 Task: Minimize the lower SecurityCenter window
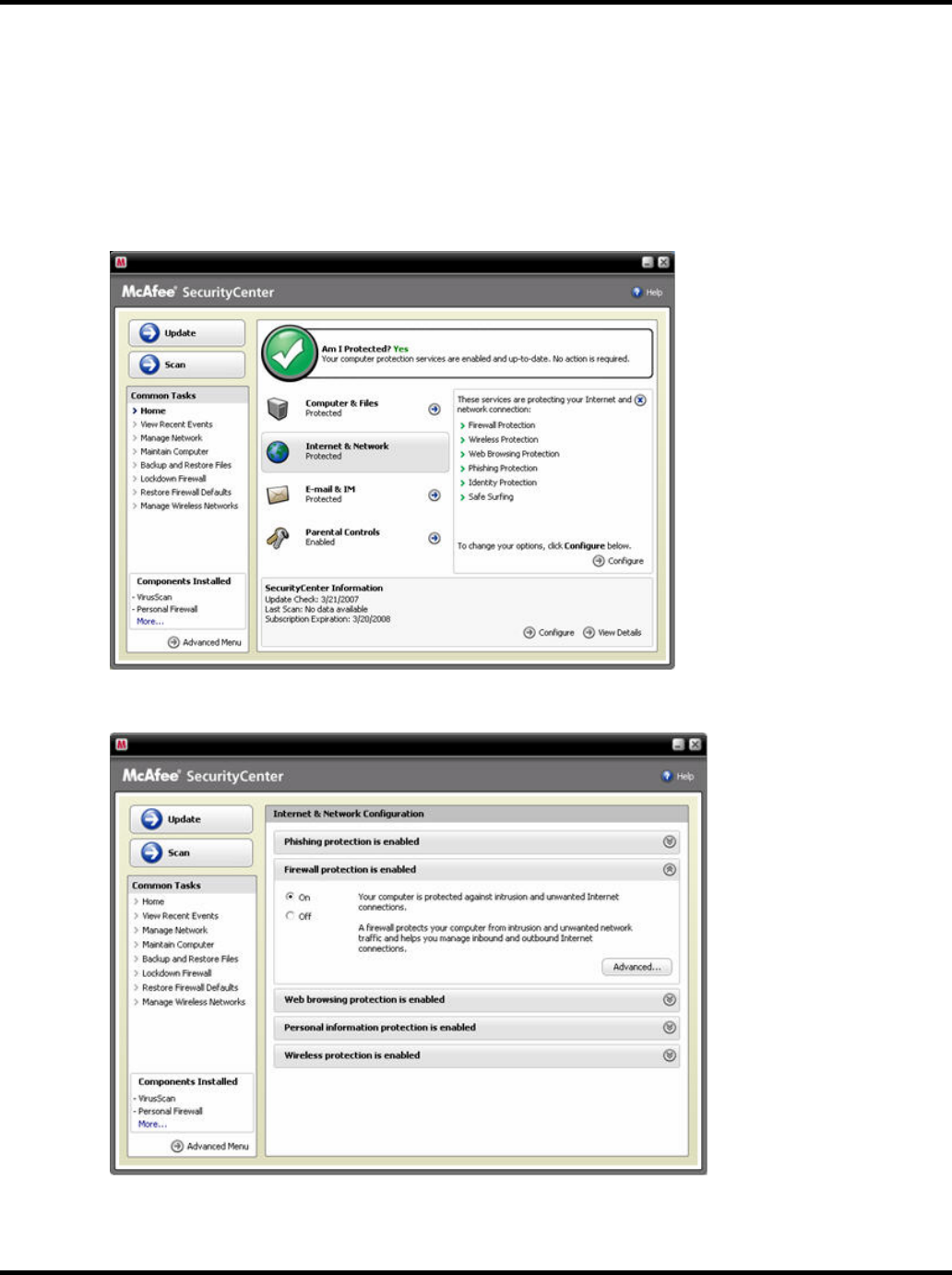pyautogui.click(x=679, y=745)
